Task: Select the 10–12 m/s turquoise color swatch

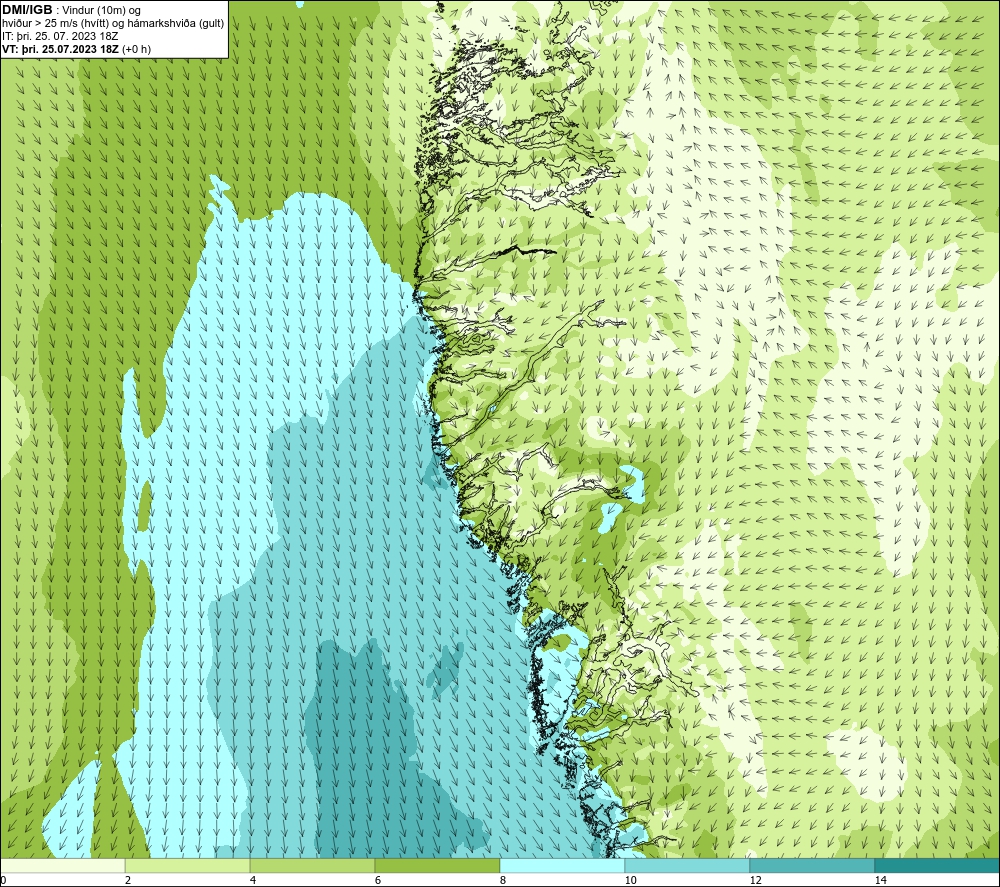Action: (688, 865)
